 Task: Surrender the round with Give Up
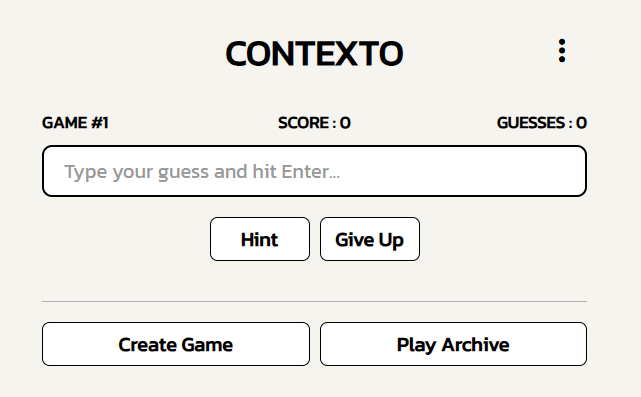click(x=370, y=239)
